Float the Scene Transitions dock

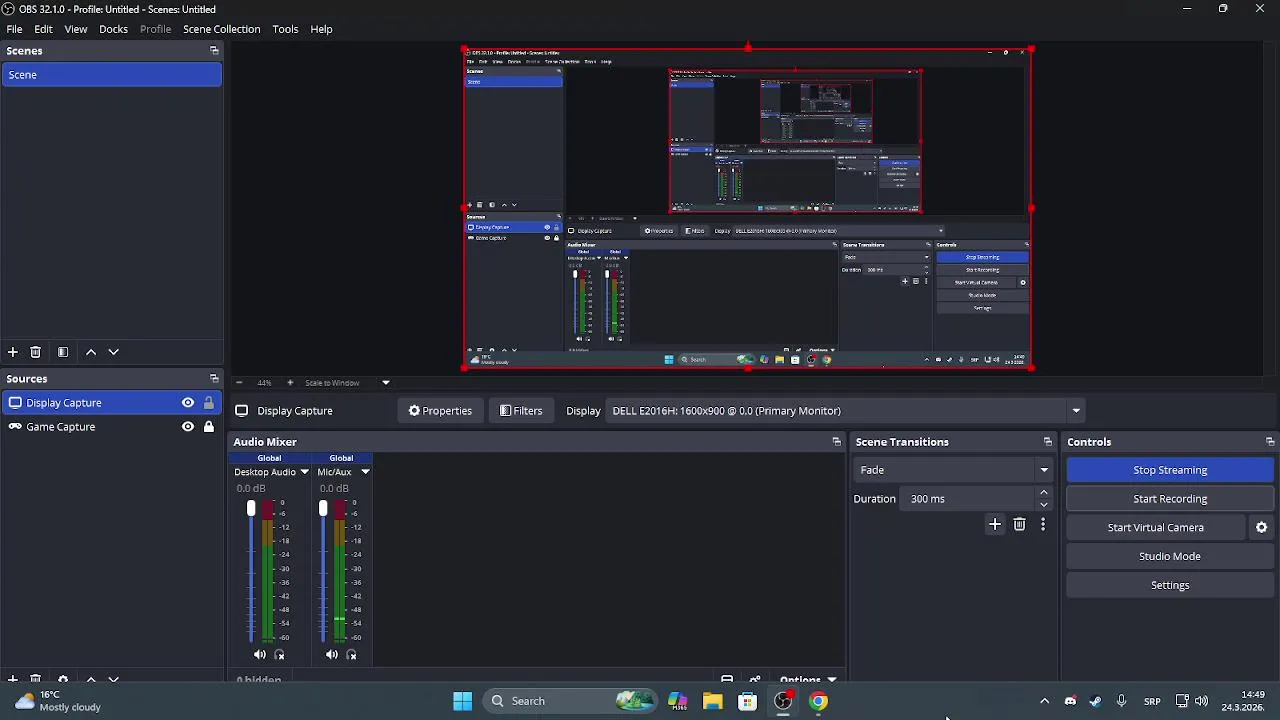coord(1048,442)
